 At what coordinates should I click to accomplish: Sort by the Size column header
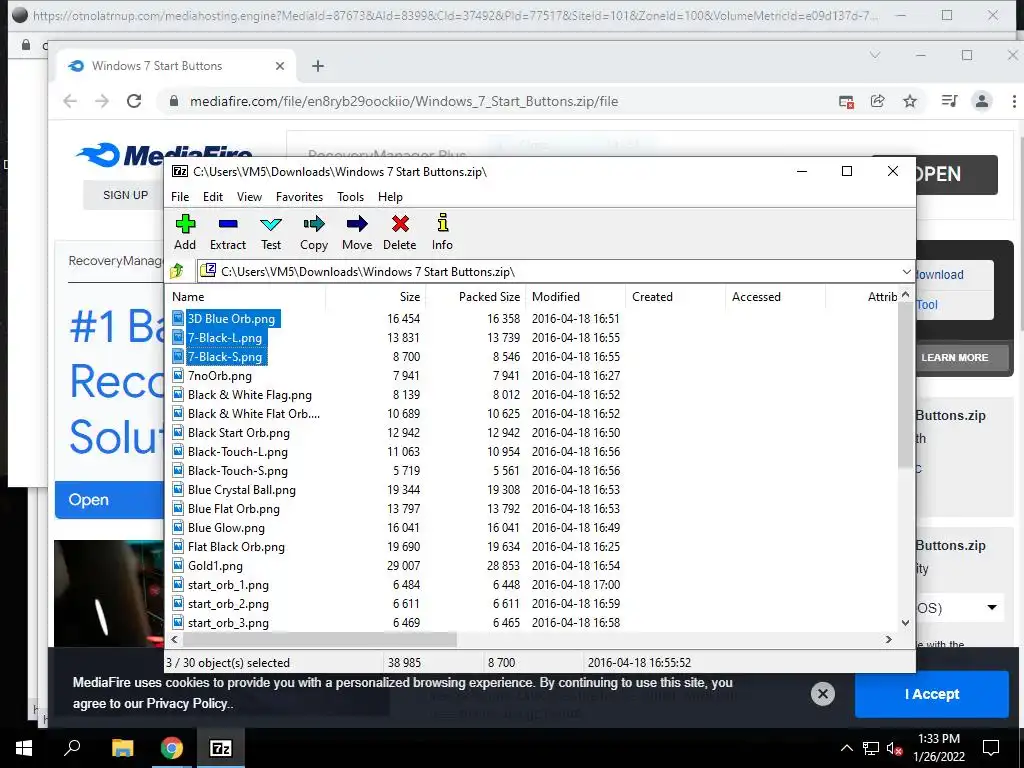376,296
